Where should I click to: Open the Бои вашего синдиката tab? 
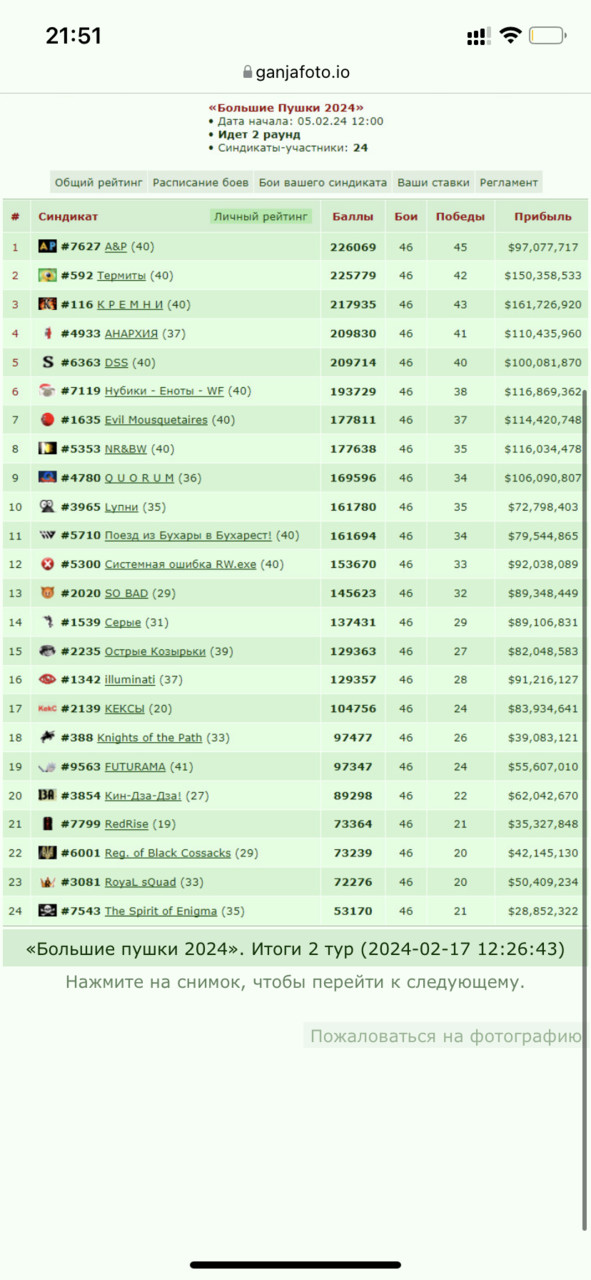tap(323, 183)
